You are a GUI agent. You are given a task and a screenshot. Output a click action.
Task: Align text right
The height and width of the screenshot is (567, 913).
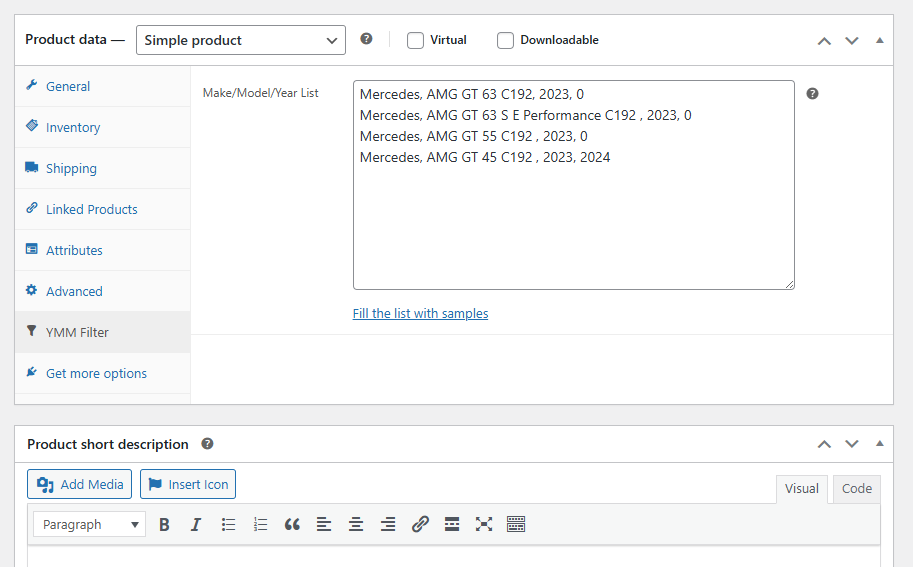388,525
